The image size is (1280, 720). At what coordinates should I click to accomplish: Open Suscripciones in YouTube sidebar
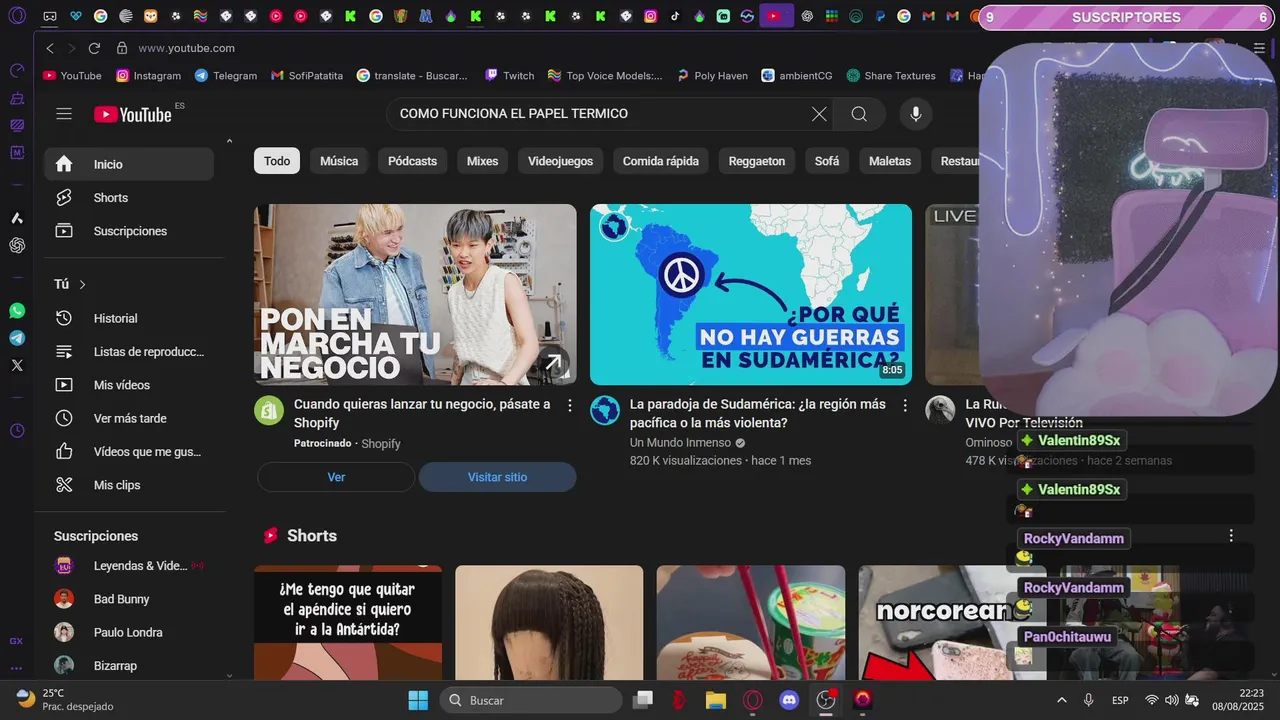[129, 231]
